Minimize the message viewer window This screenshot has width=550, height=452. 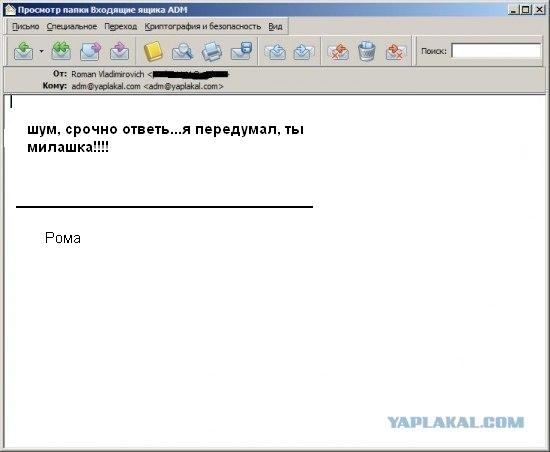tap(513, 10)
